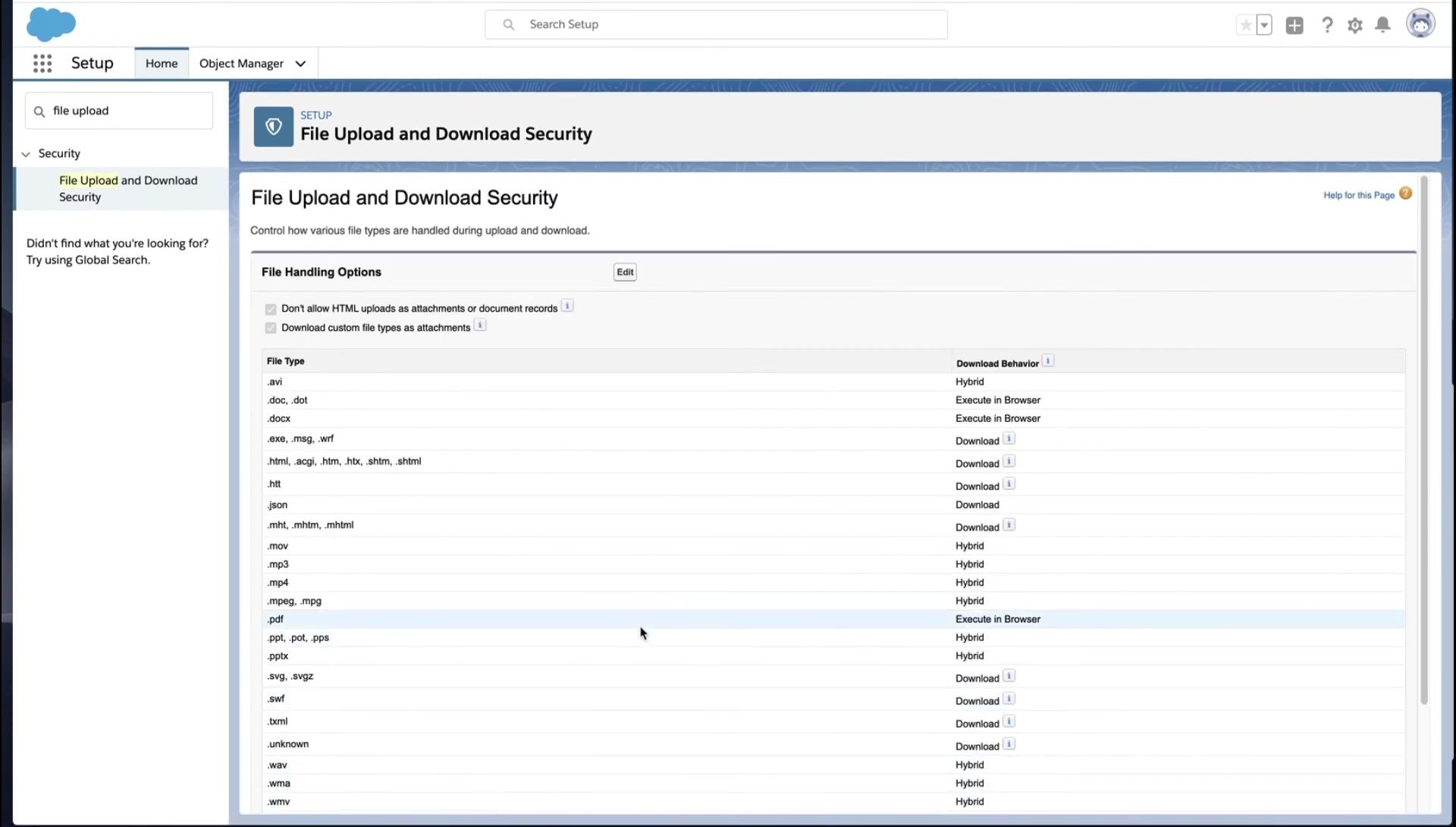Click info icon in .txml row

click(1009, 722)
